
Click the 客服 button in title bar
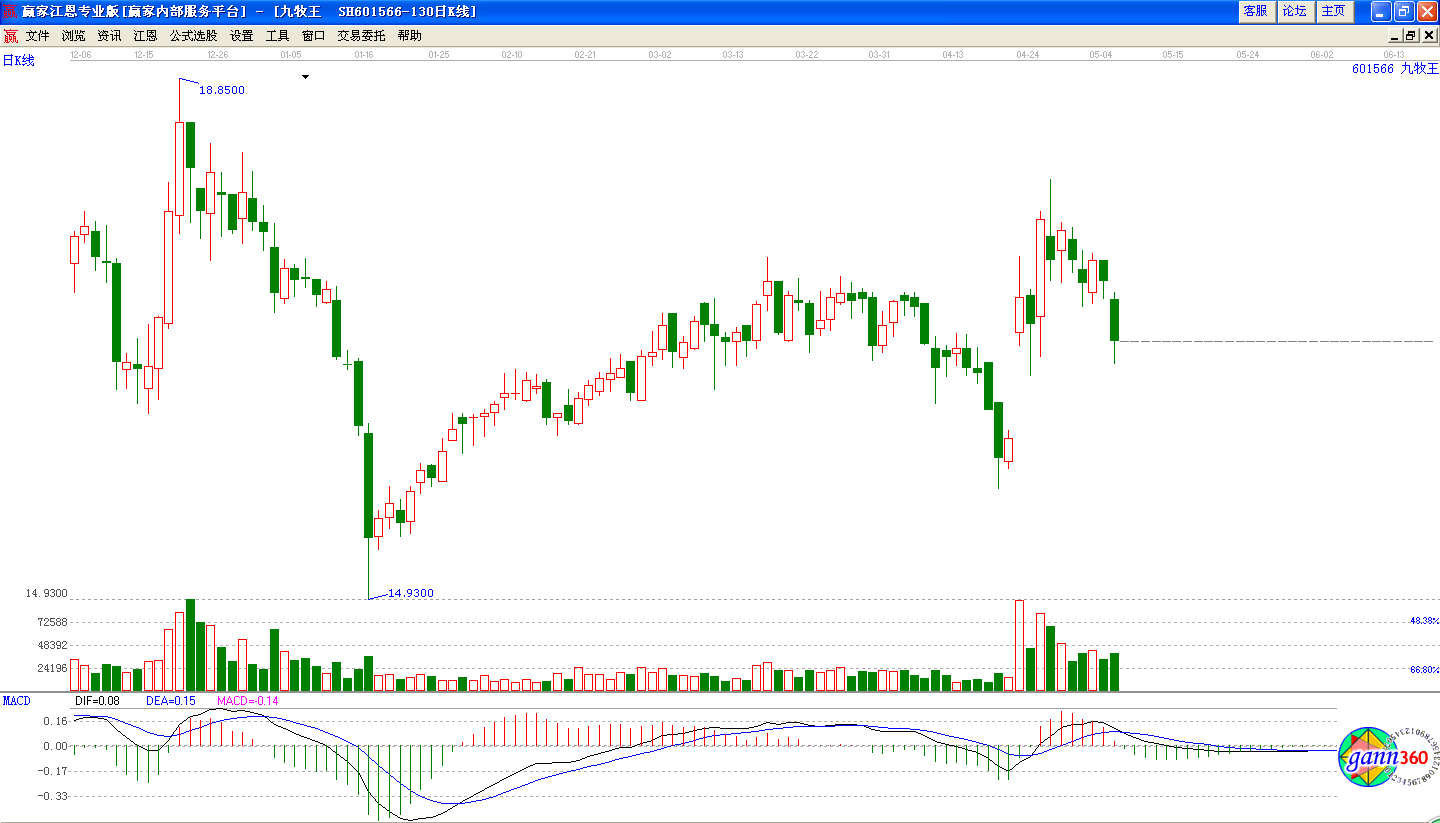coord(1255,11)
